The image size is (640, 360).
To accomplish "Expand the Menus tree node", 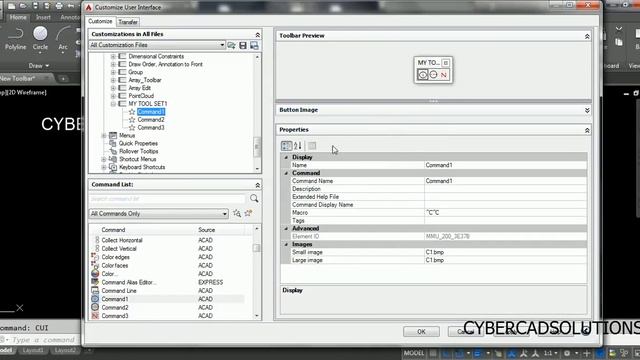I will 104,136.
